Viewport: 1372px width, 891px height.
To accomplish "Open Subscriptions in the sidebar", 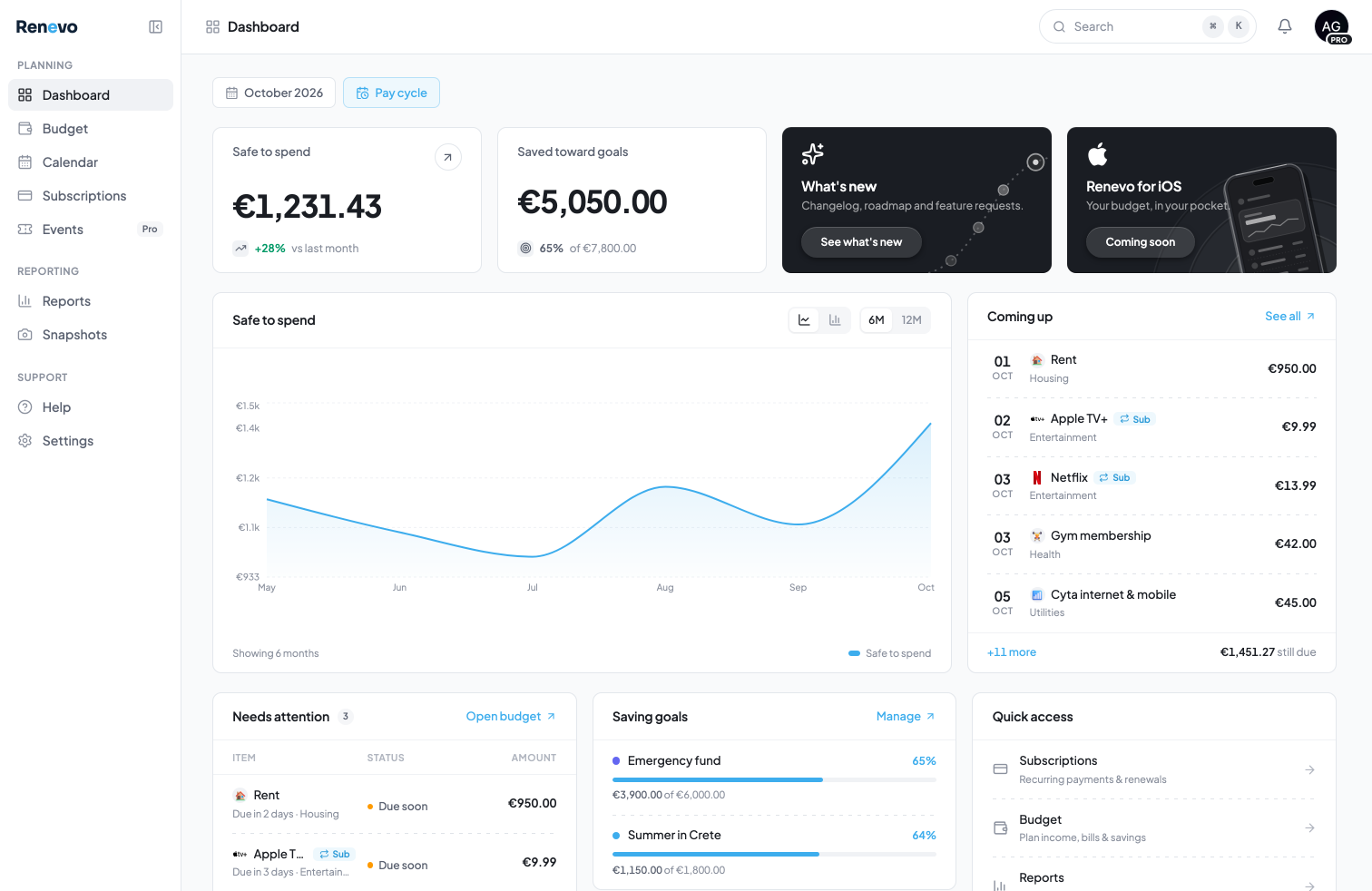I will click(91, 196).
